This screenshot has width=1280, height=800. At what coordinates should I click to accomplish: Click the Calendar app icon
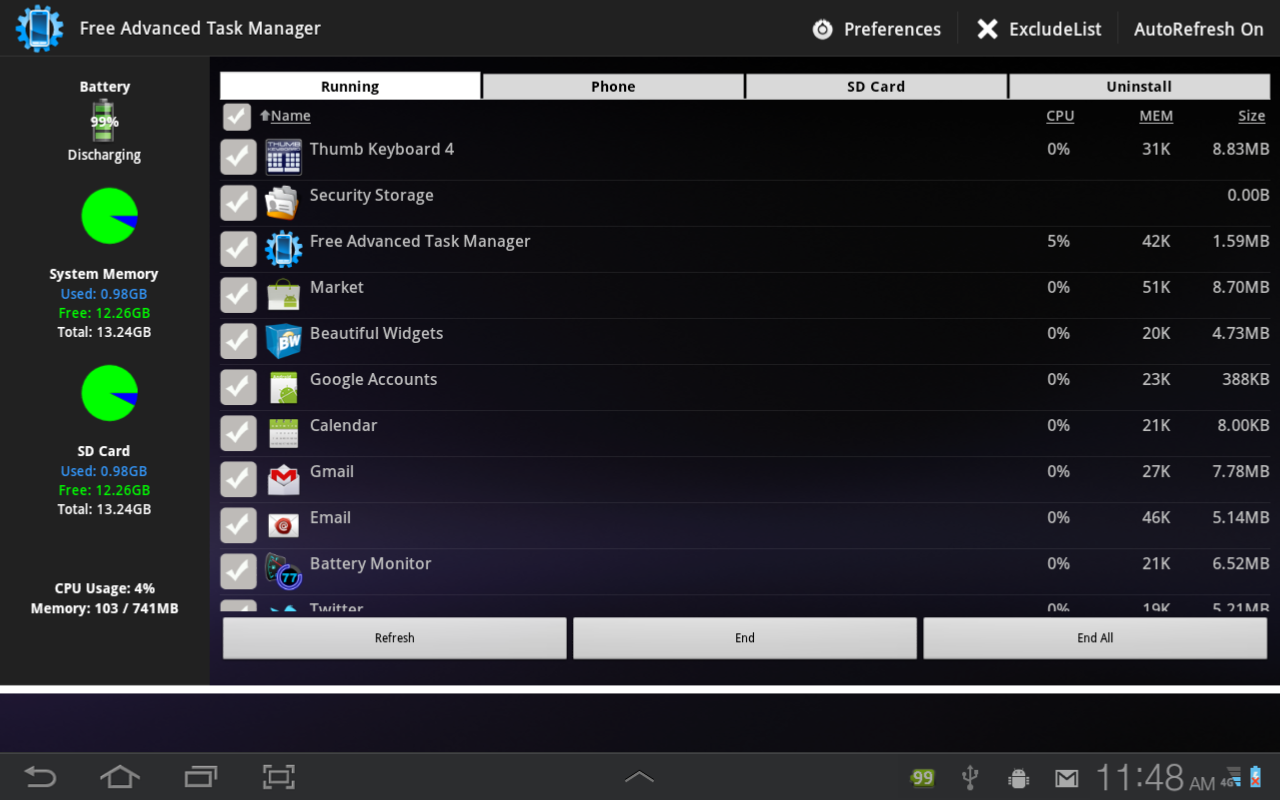pyautogui.click(x=284, y=433)
